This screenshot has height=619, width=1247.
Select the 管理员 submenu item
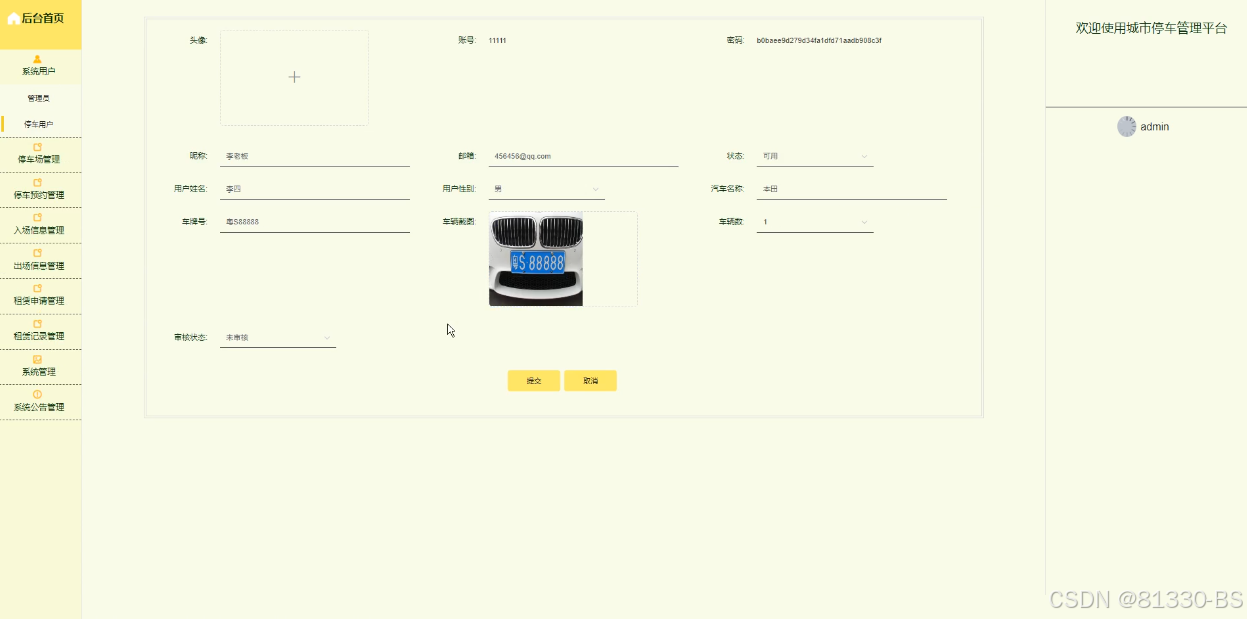pyautogui.click(x=39, y=98)
